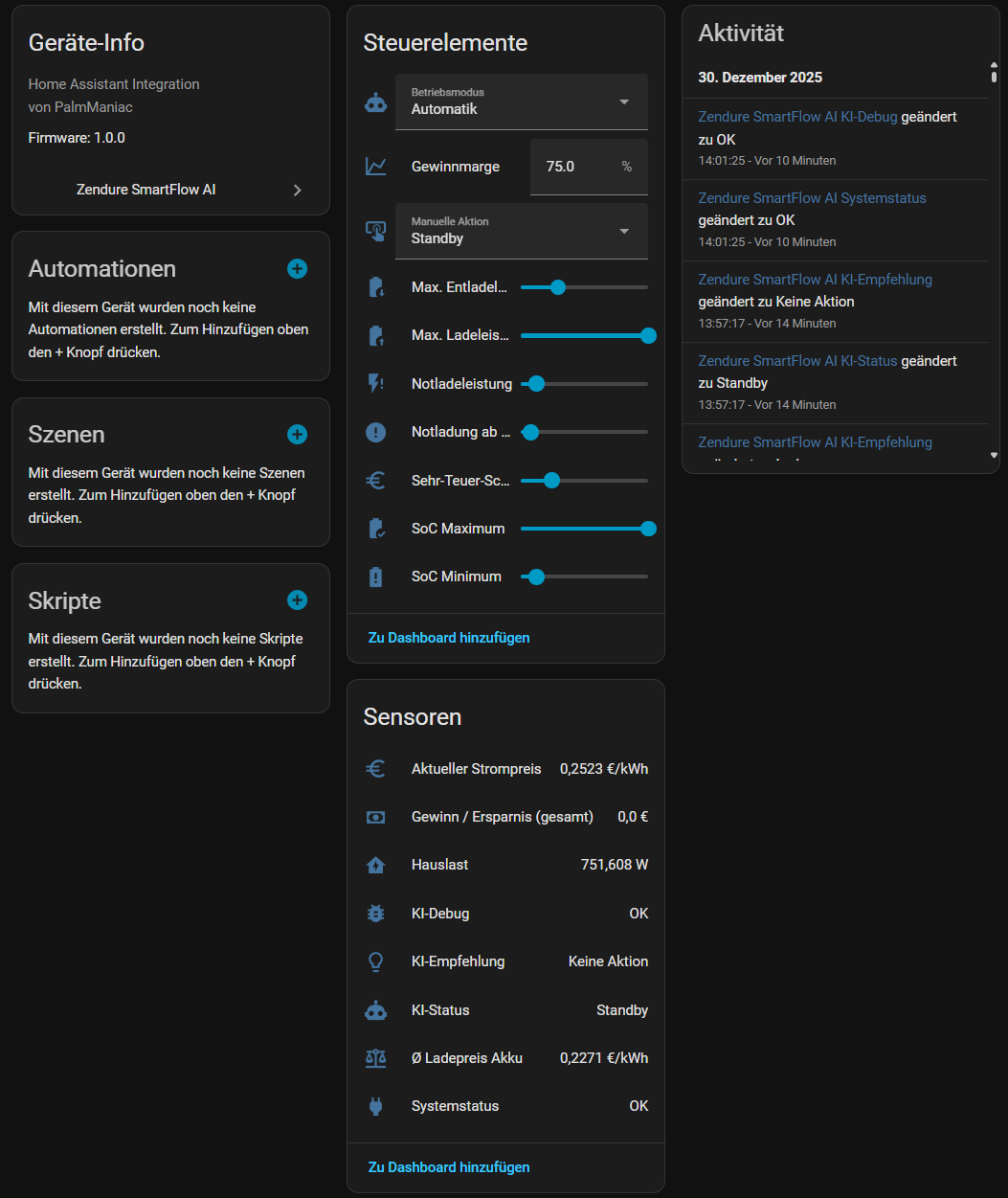Click the house icon next to Hauslast

click(x=376, y=865)
